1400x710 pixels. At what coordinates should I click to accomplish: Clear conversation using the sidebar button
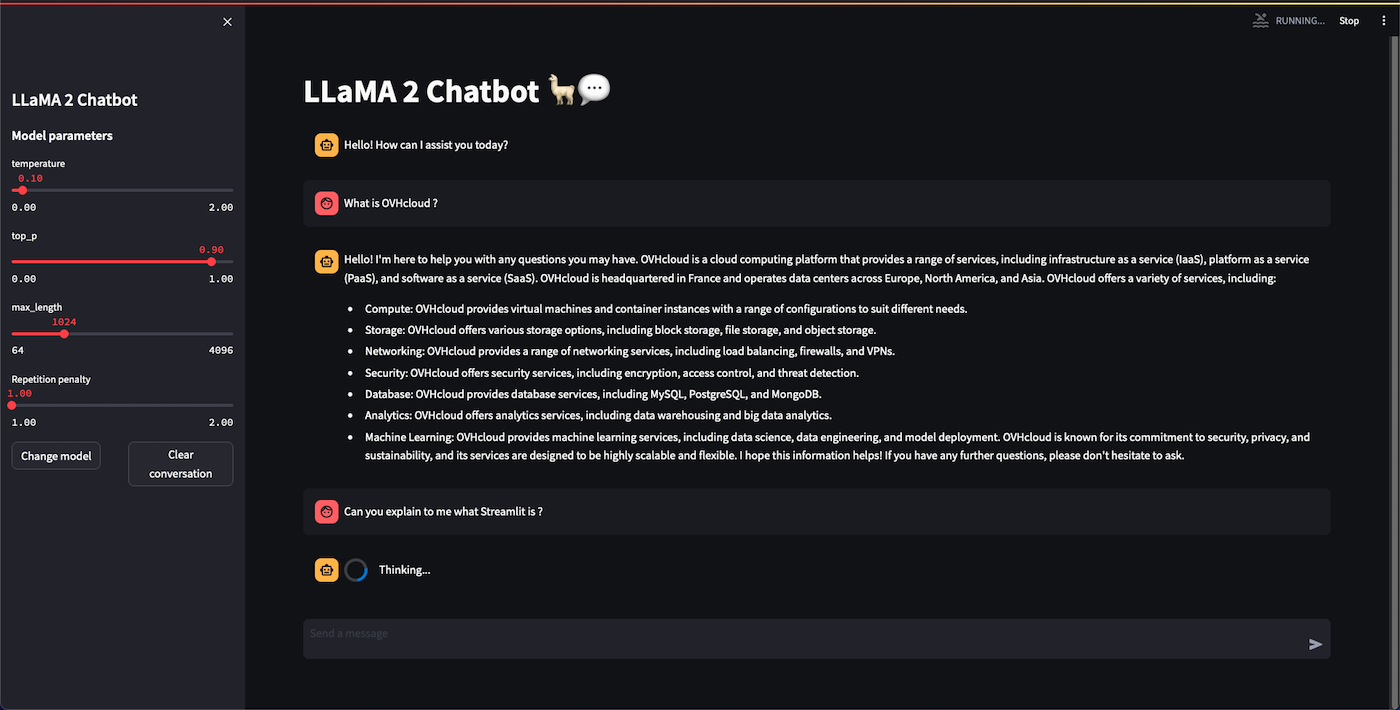[x=180, y=464]
